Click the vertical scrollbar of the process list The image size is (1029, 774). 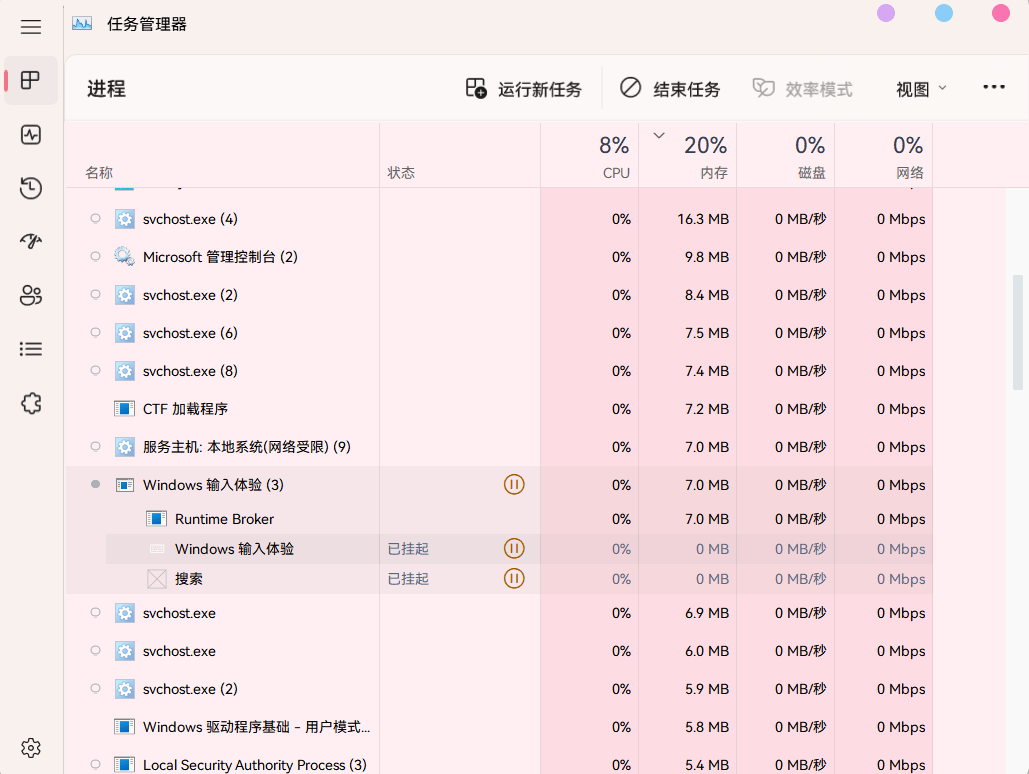click(1018, 332)
